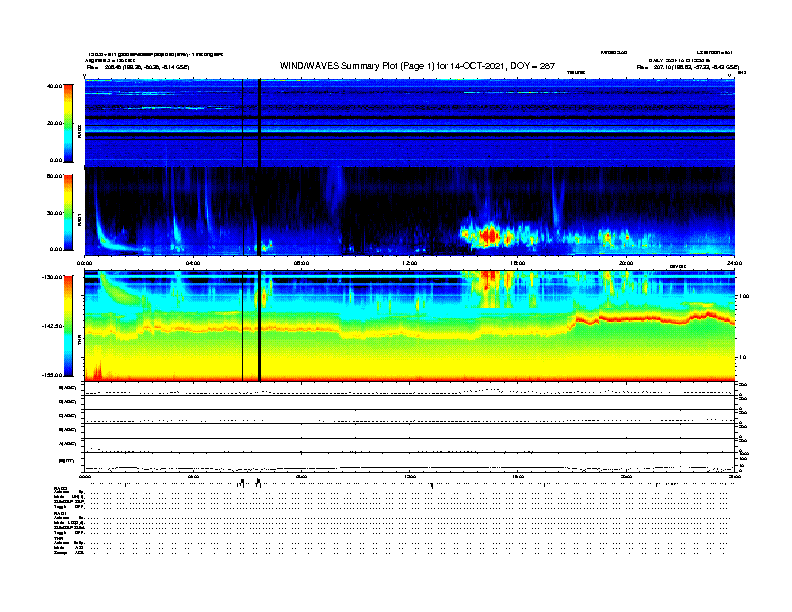Click the rotated RAD2 axis label

79,132
